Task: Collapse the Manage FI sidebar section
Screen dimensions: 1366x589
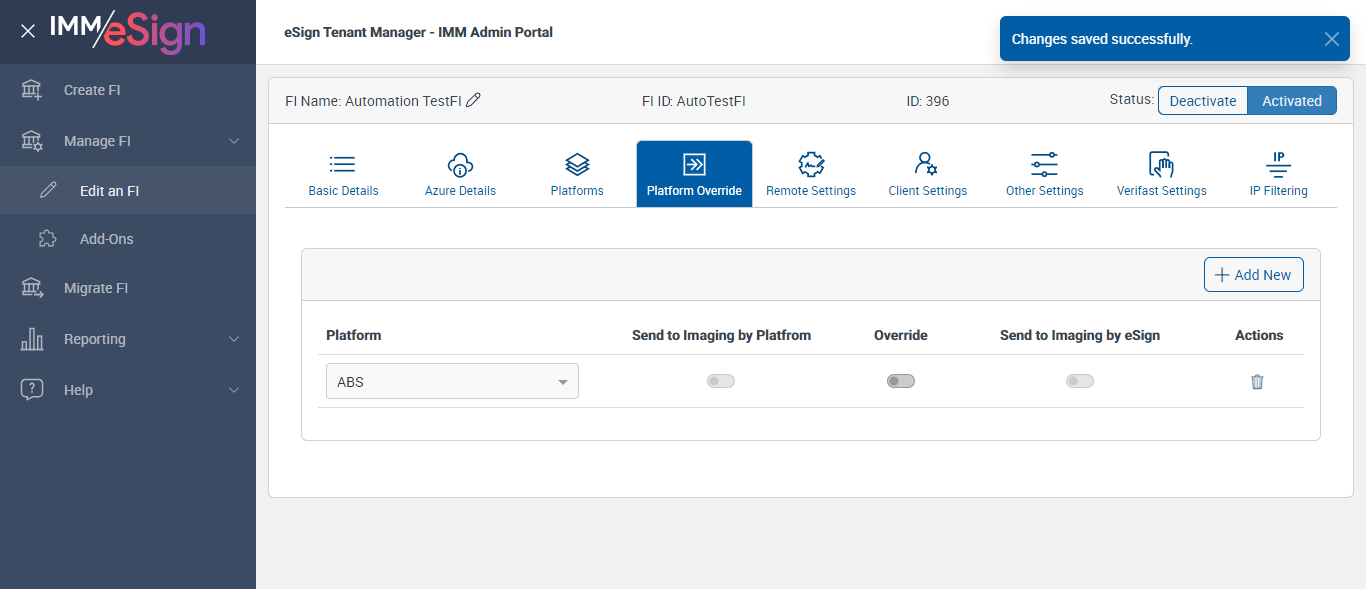Action: click(234, 141)
